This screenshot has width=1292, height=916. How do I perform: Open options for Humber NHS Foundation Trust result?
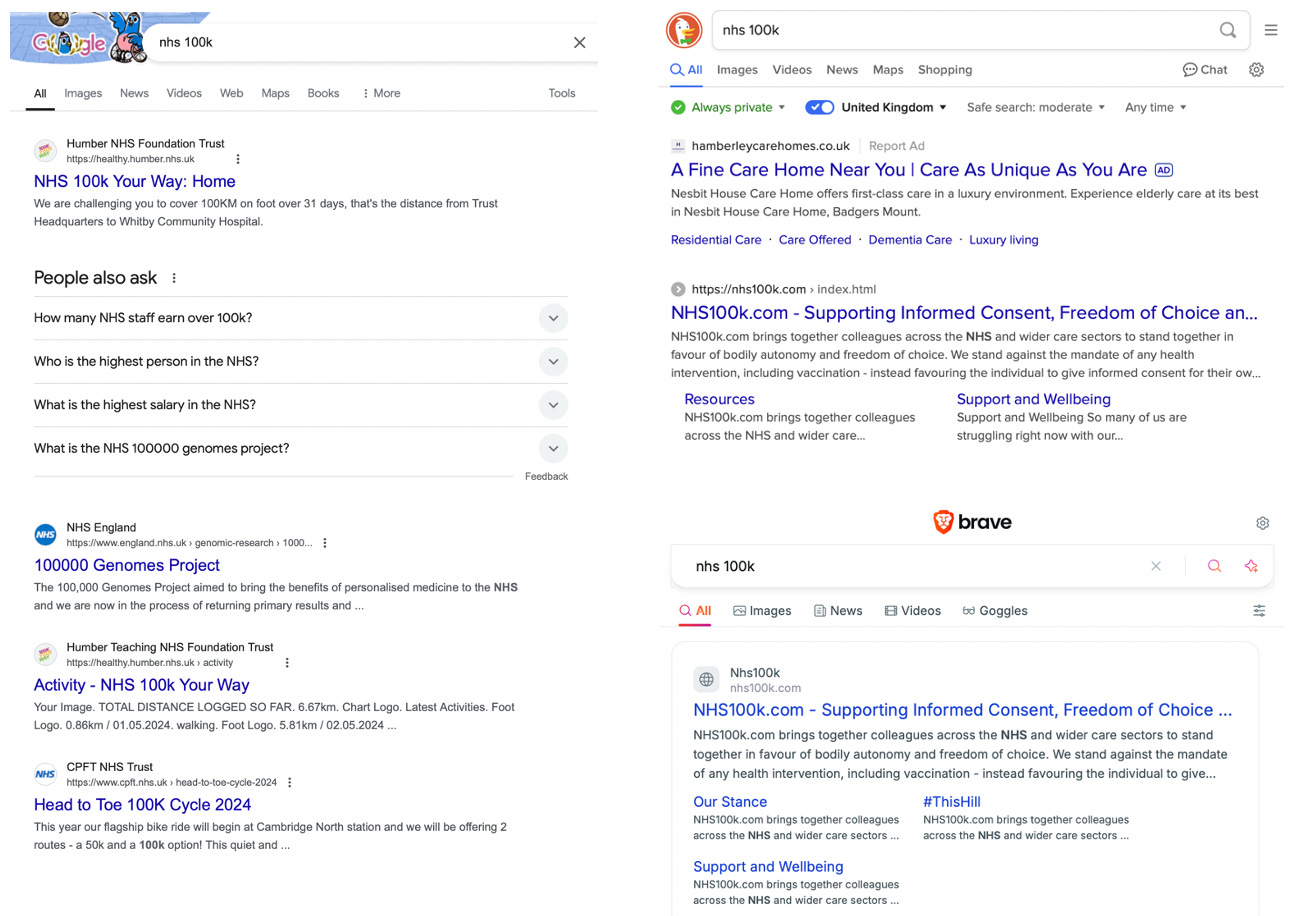238,159
